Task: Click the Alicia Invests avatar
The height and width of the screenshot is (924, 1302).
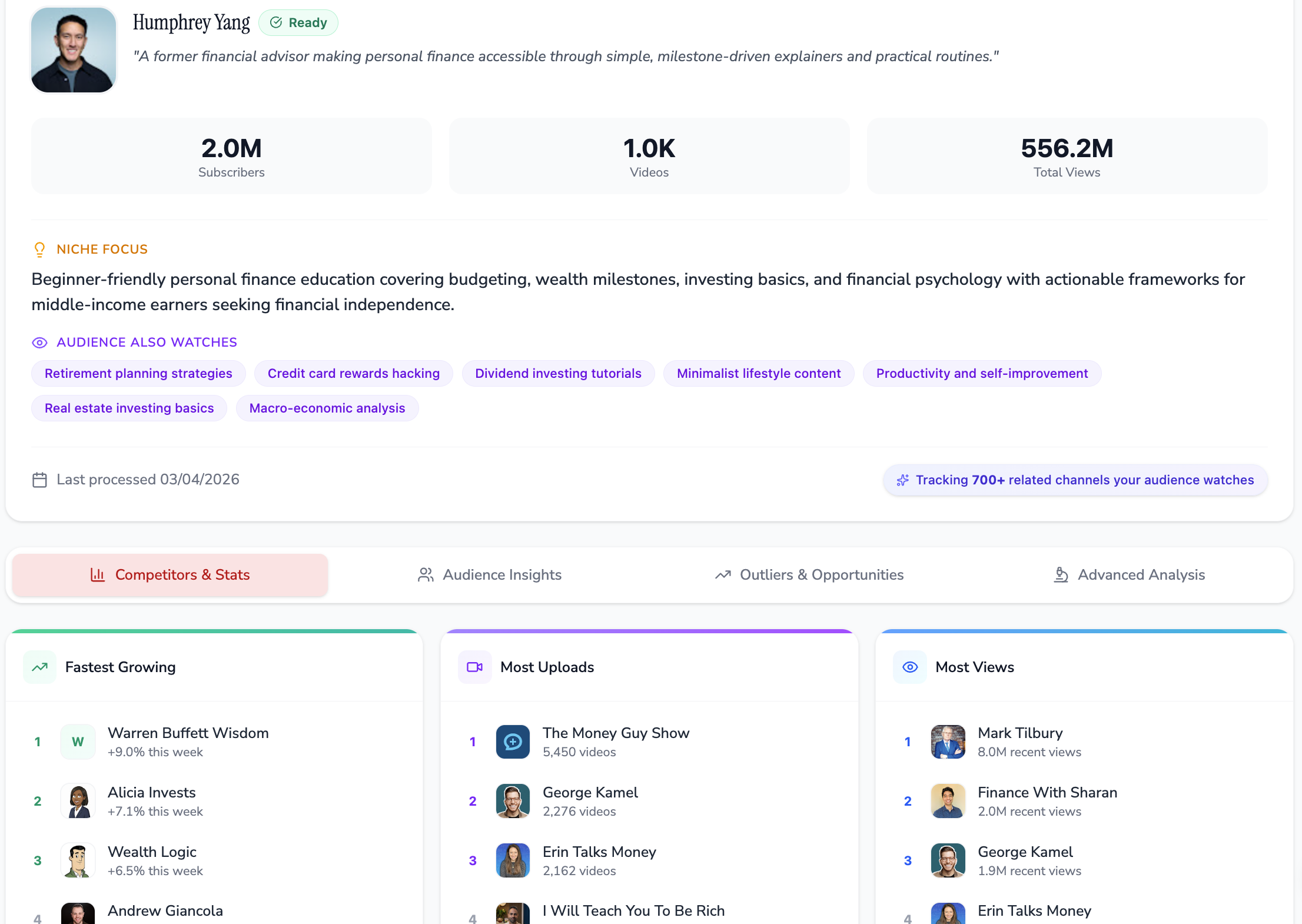Action: coord(78,801)
